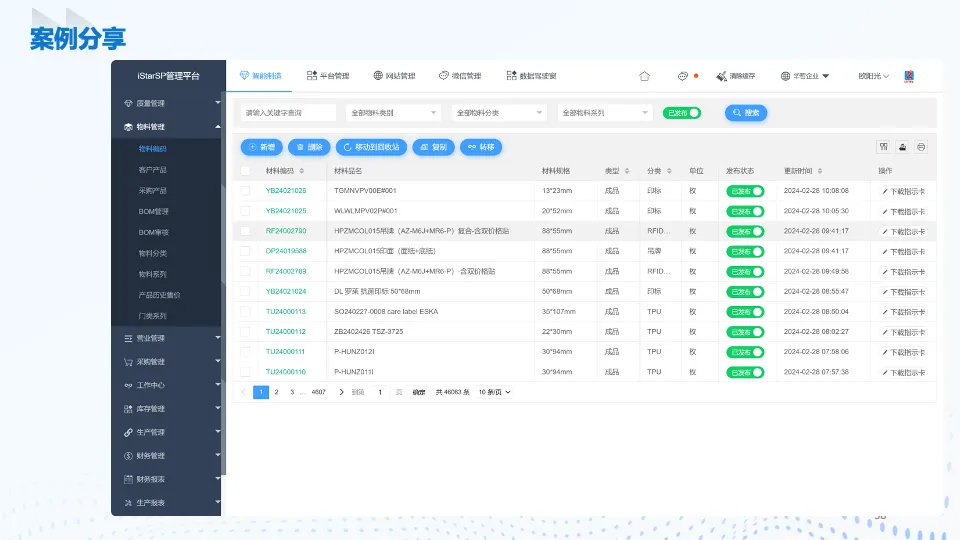Click the 新增 button

click(261, 147)
